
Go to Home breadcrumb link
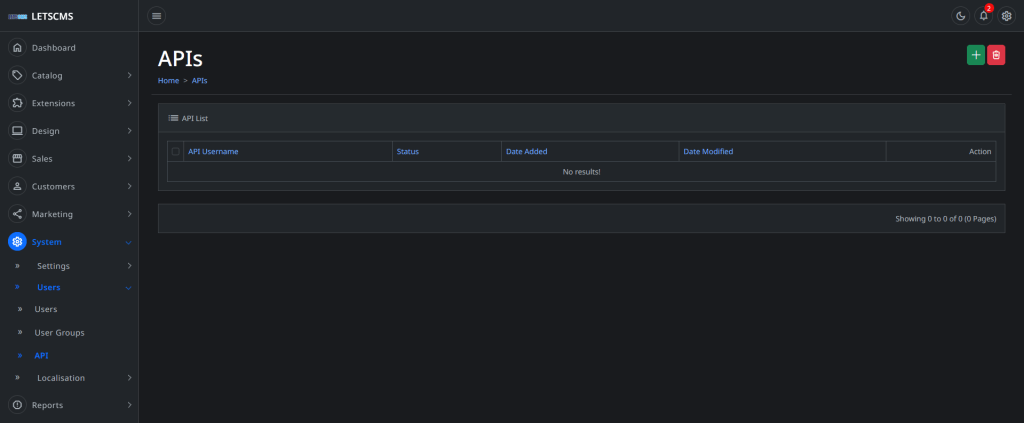tap(168, 80)
